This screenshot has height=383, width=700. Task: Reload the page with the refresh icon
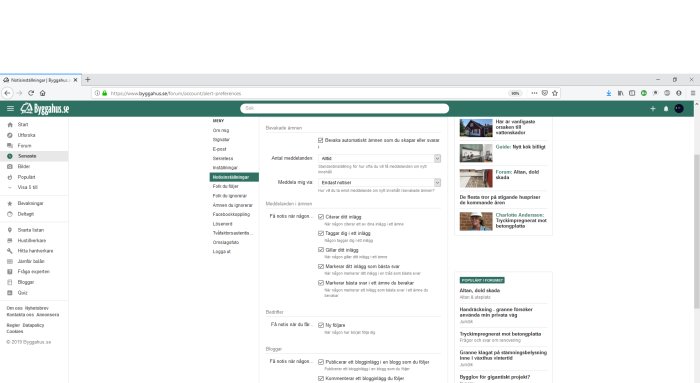click(31, 93)
